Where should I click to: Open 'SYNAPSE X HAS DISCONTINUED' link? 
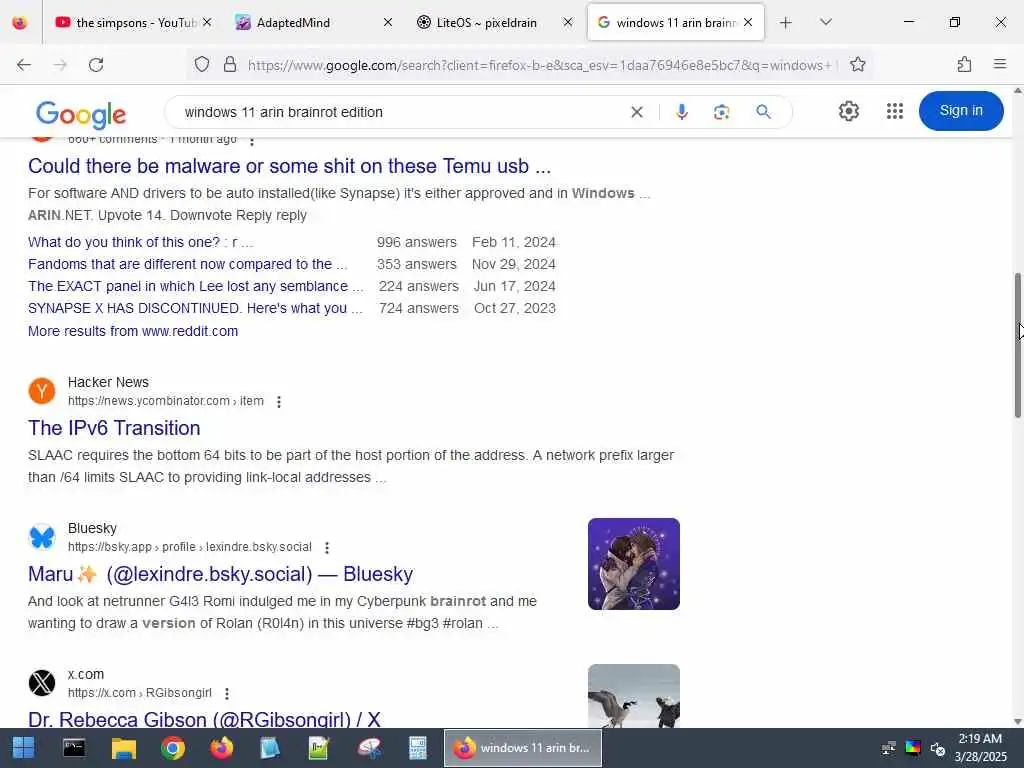click(195, 308)
